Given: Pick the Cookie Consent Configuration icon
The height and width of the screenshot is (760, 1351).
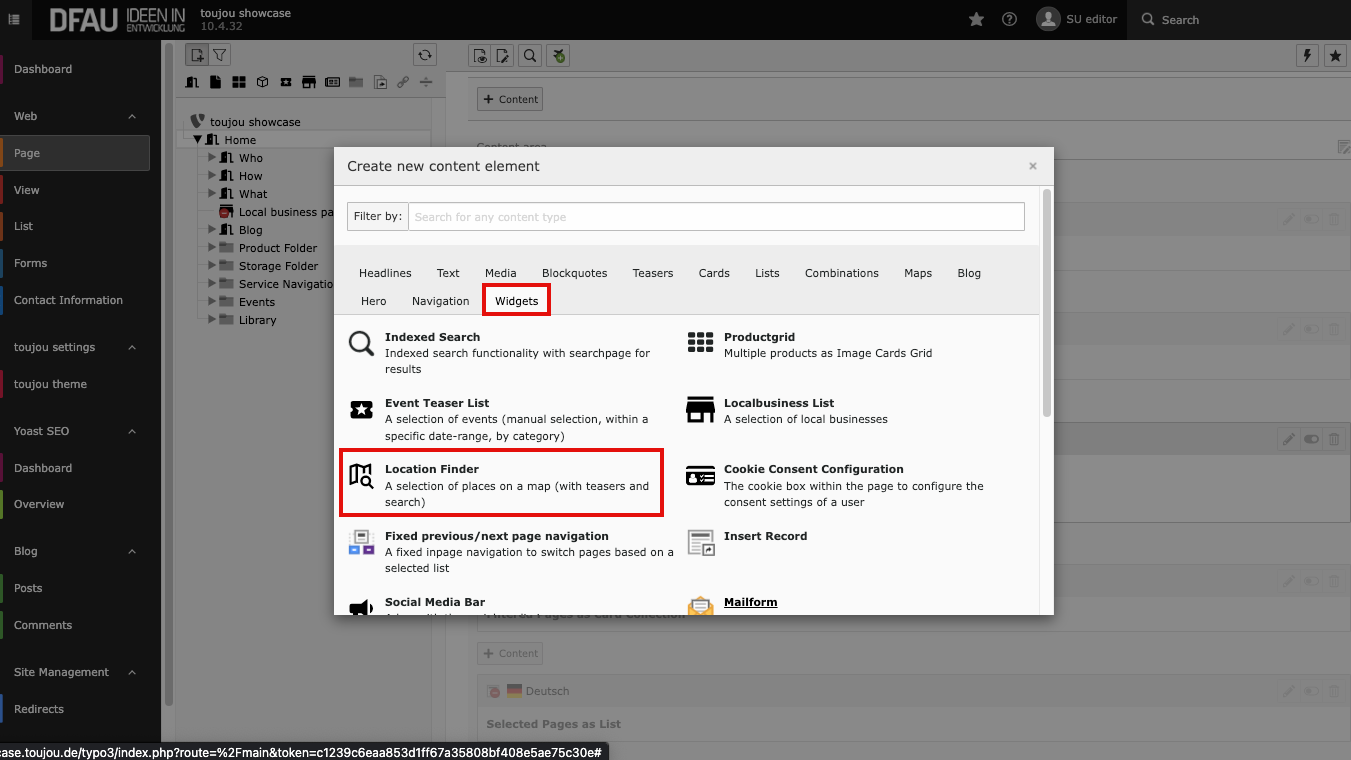Looking at the screenshot, I should [700, 476].
